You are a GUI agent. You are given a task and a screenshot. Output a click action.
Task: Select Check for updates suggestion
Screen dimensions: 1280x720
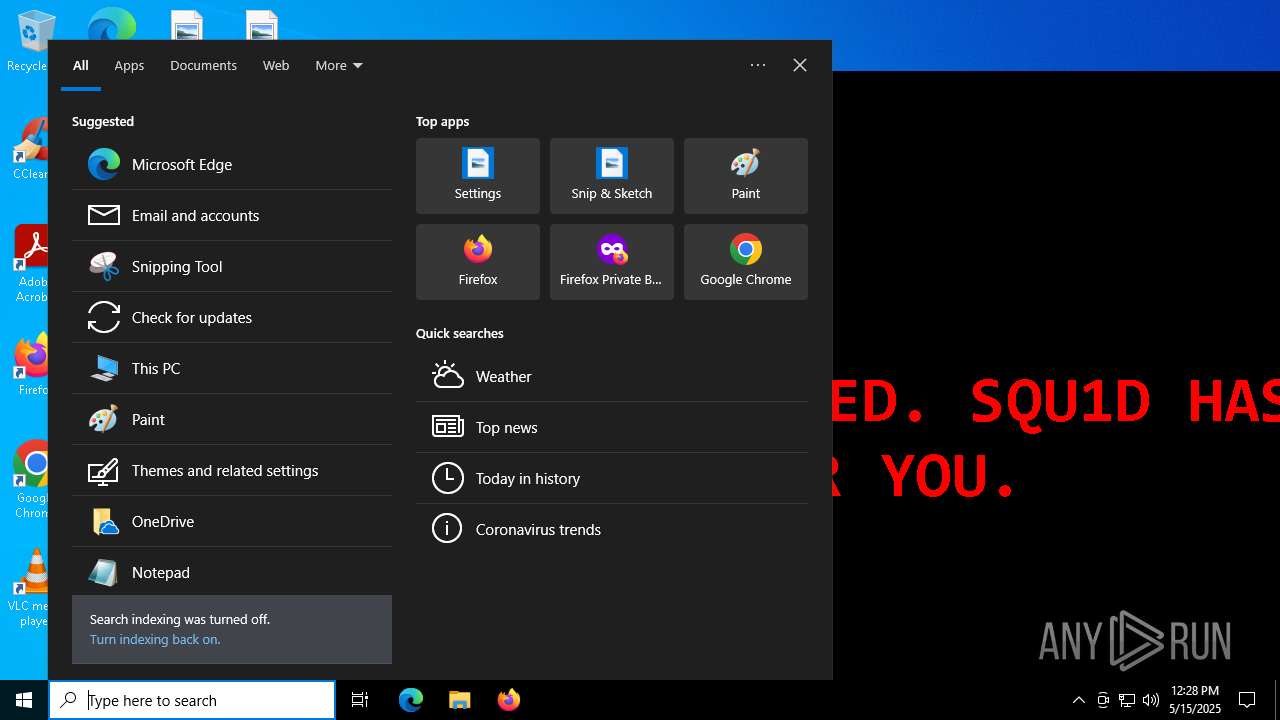pos(232,317)
